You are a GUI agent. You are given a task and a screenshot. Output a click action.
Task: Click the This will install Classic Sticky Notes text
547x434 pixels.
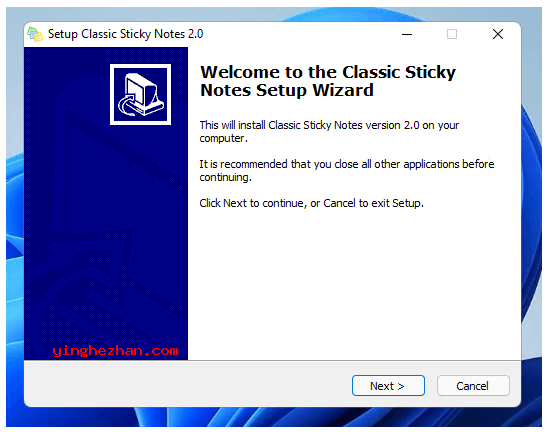[x=329, y=132]
